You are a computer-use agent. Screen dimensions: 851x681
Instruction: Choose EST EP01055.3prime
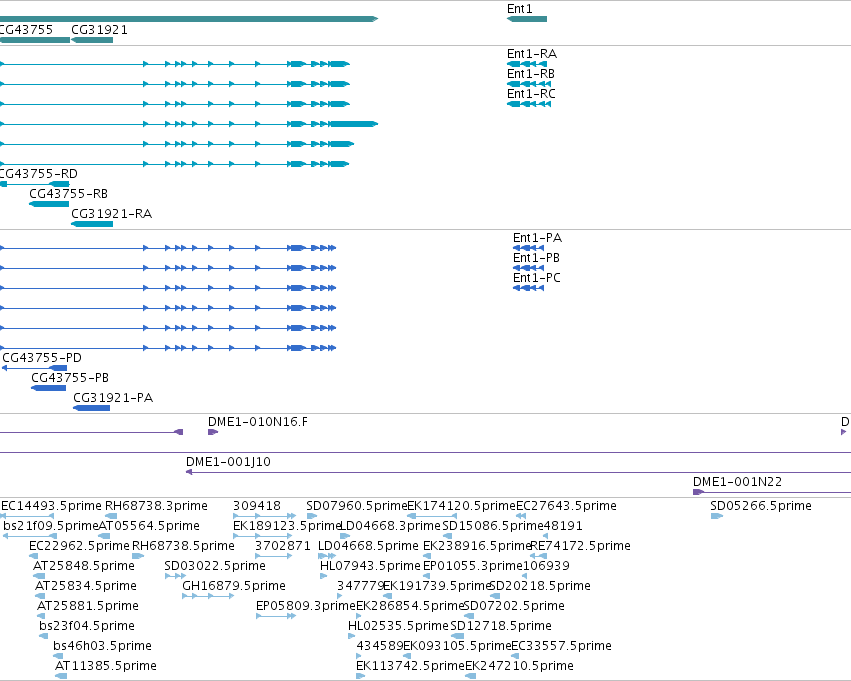(x=473, y=566)
